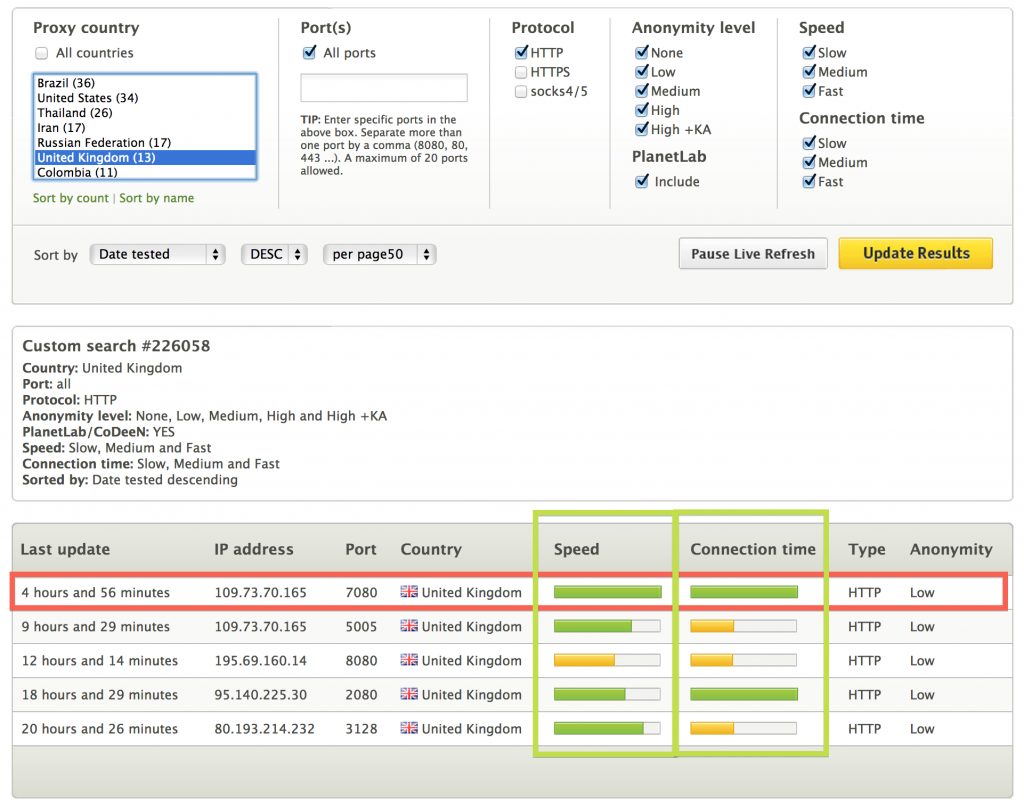1024x808 pixels.
Task: Toggle the Medium anonymity level checkbox
Action: click(642, 91)
